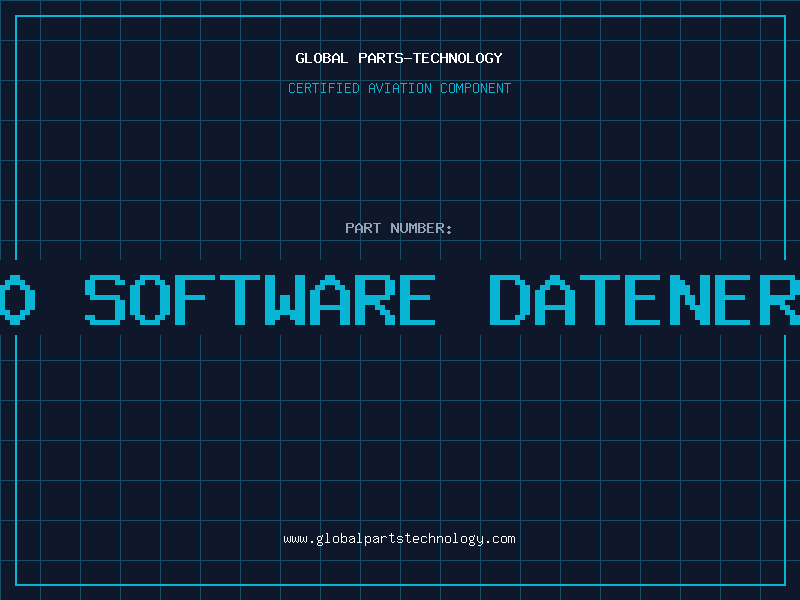This screenshot has height=600, width=800.
Task: Click the word GLOBAL in the heading
Action: (x=321, y=58)
